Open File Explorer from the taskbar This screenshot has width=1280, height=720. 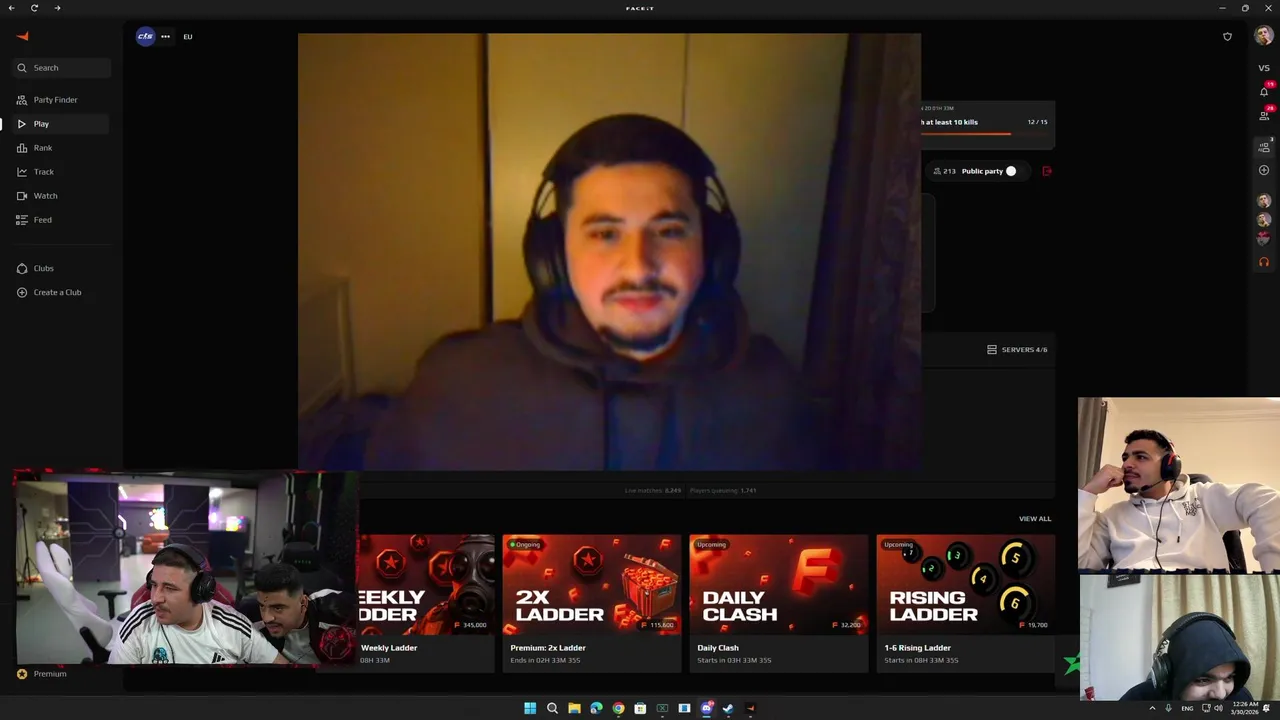[x=574, y=708]
